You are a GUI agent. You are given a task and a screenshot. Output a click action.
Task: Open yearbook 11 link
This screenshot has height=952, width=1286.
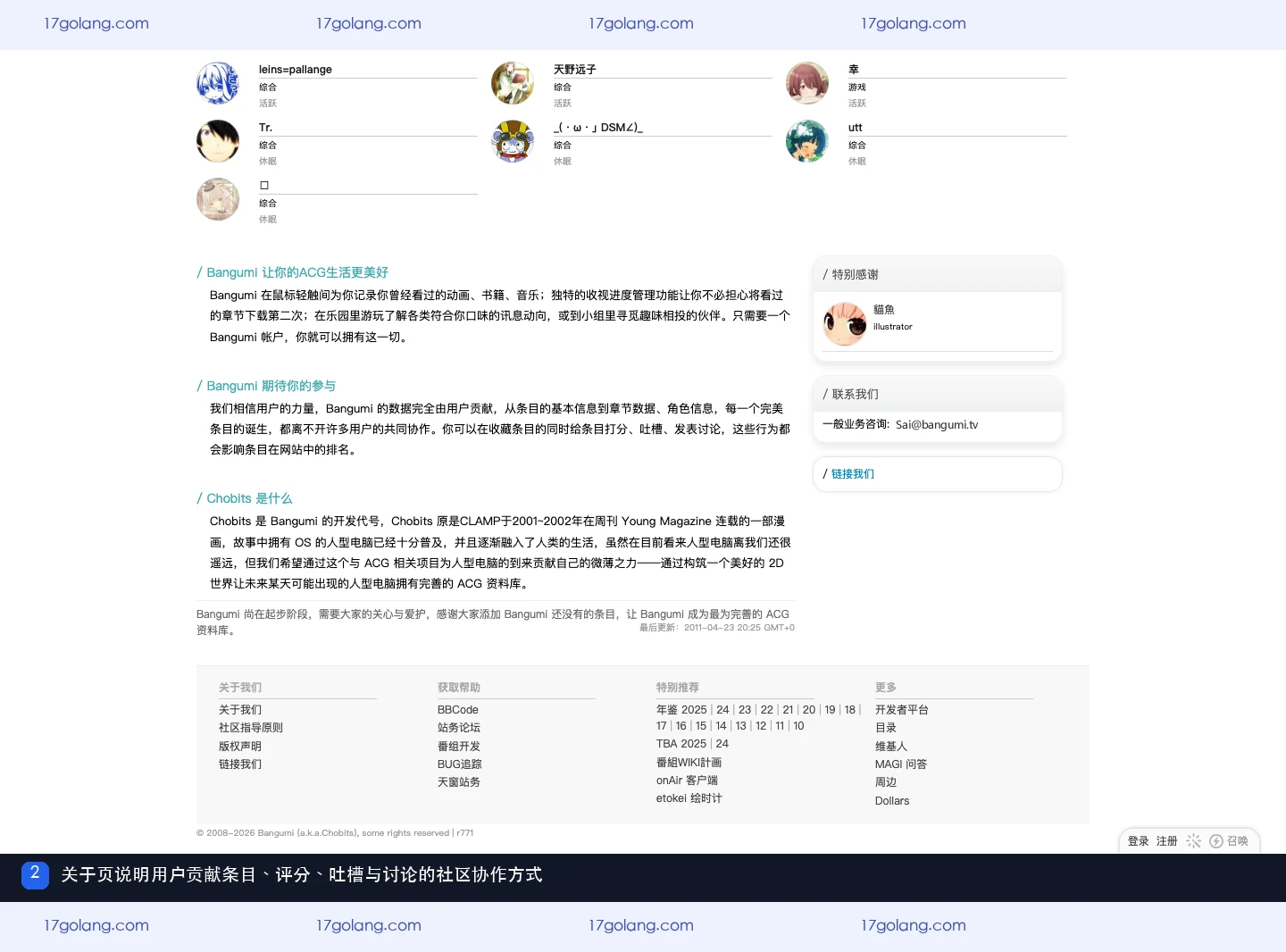(780, 726)
